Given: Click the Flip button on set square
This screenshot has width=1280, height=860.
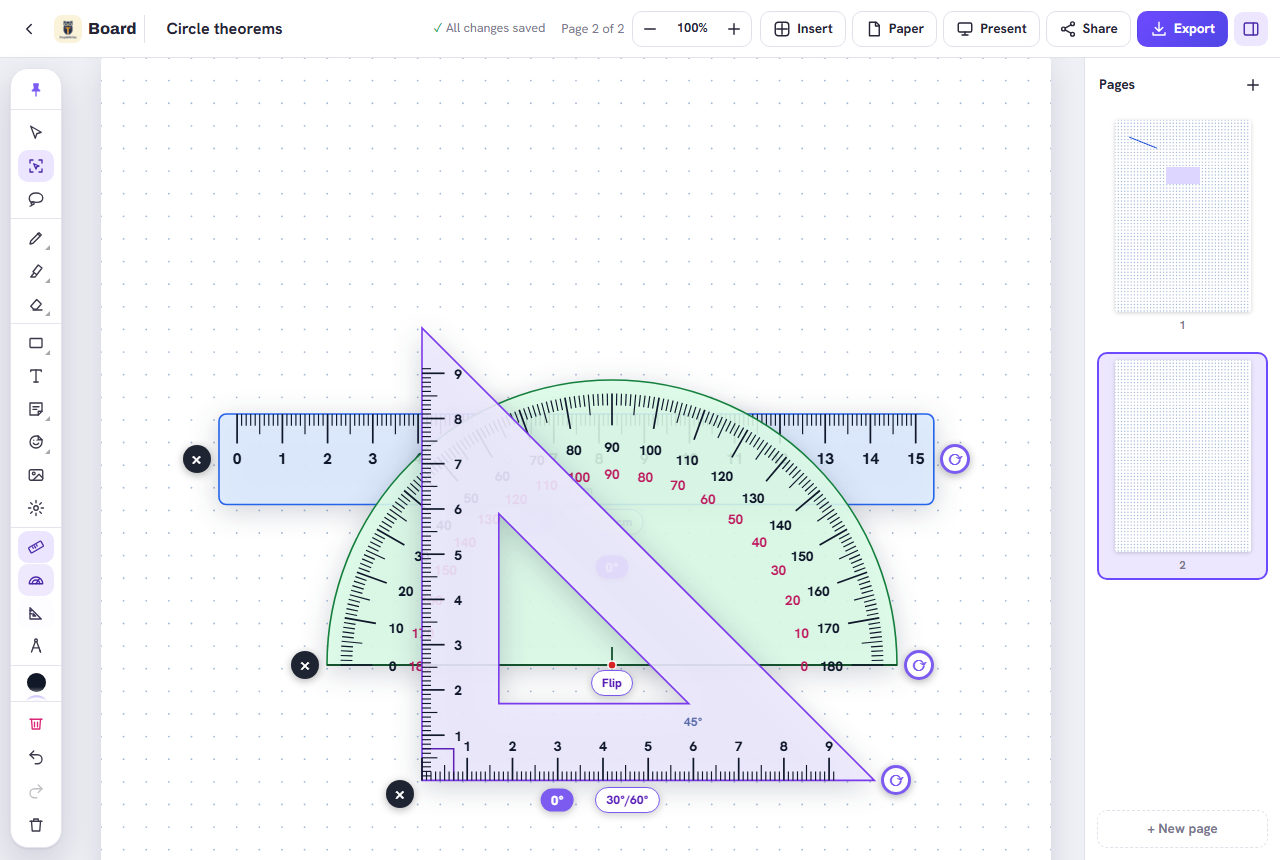Looking at the screenshot, I should (612, 683).
